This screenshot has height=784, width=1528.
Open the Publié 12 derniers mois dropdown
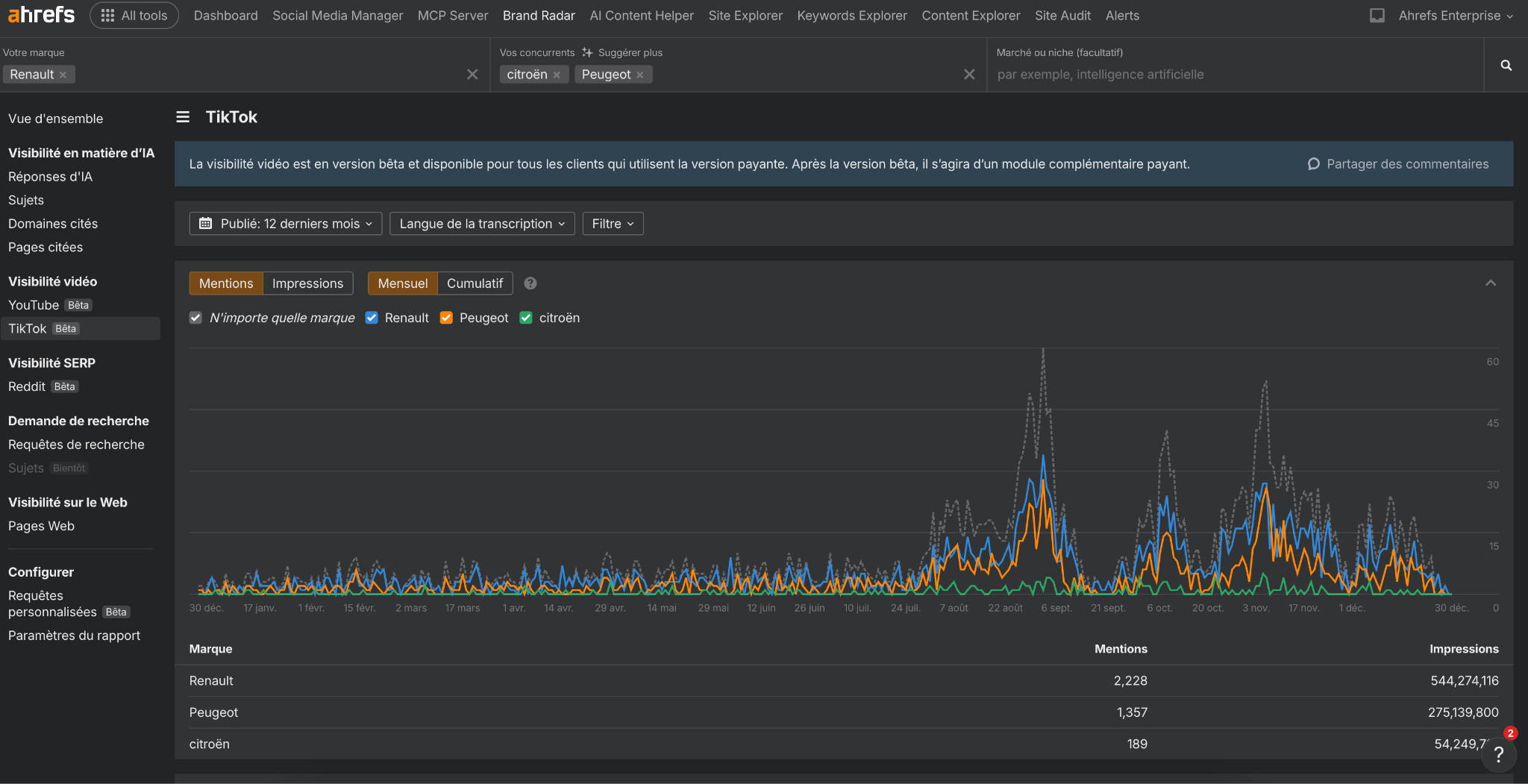(x=286, y=224)
